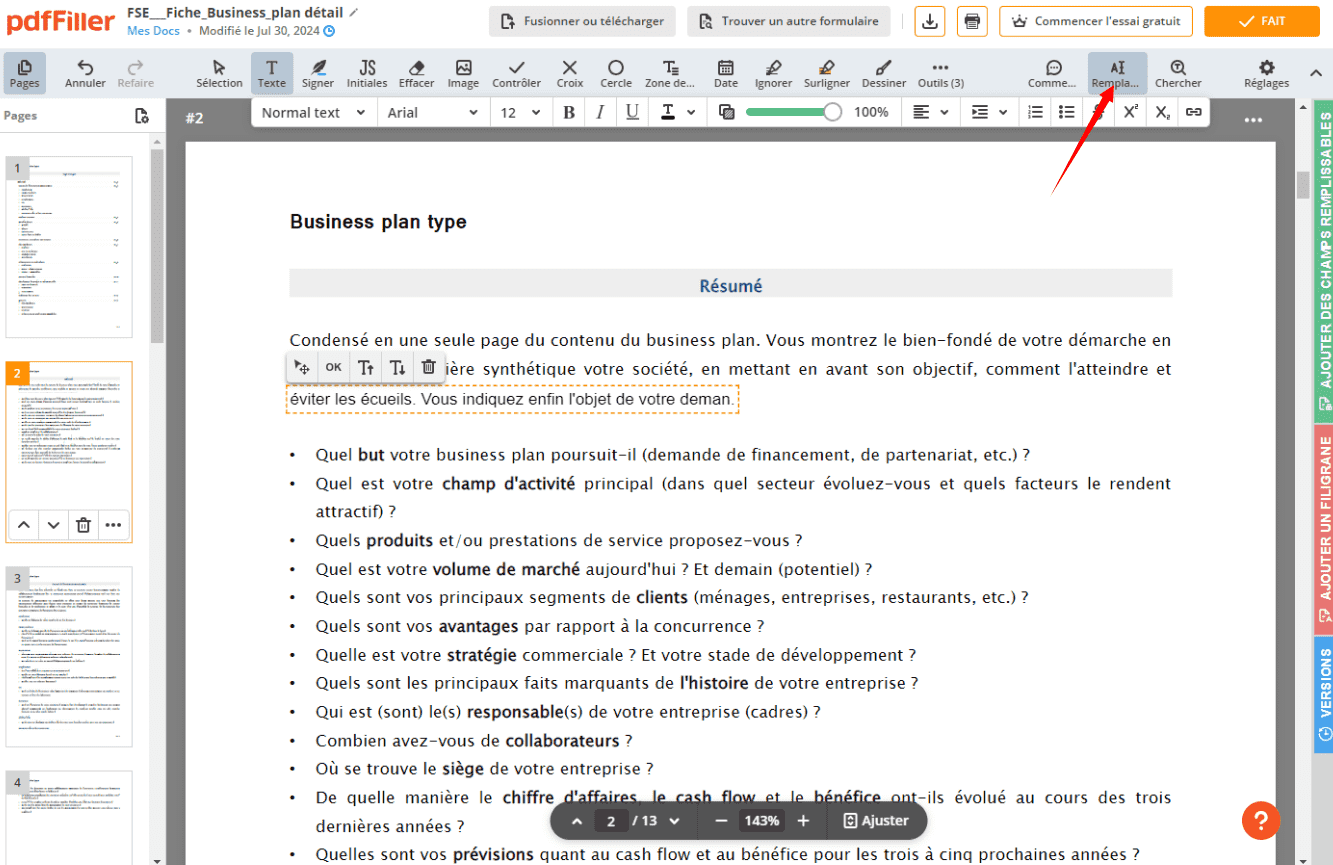1333x865 pixels.
Task: Move page 2 up in the thumbnails
Action: click(24, 525)
